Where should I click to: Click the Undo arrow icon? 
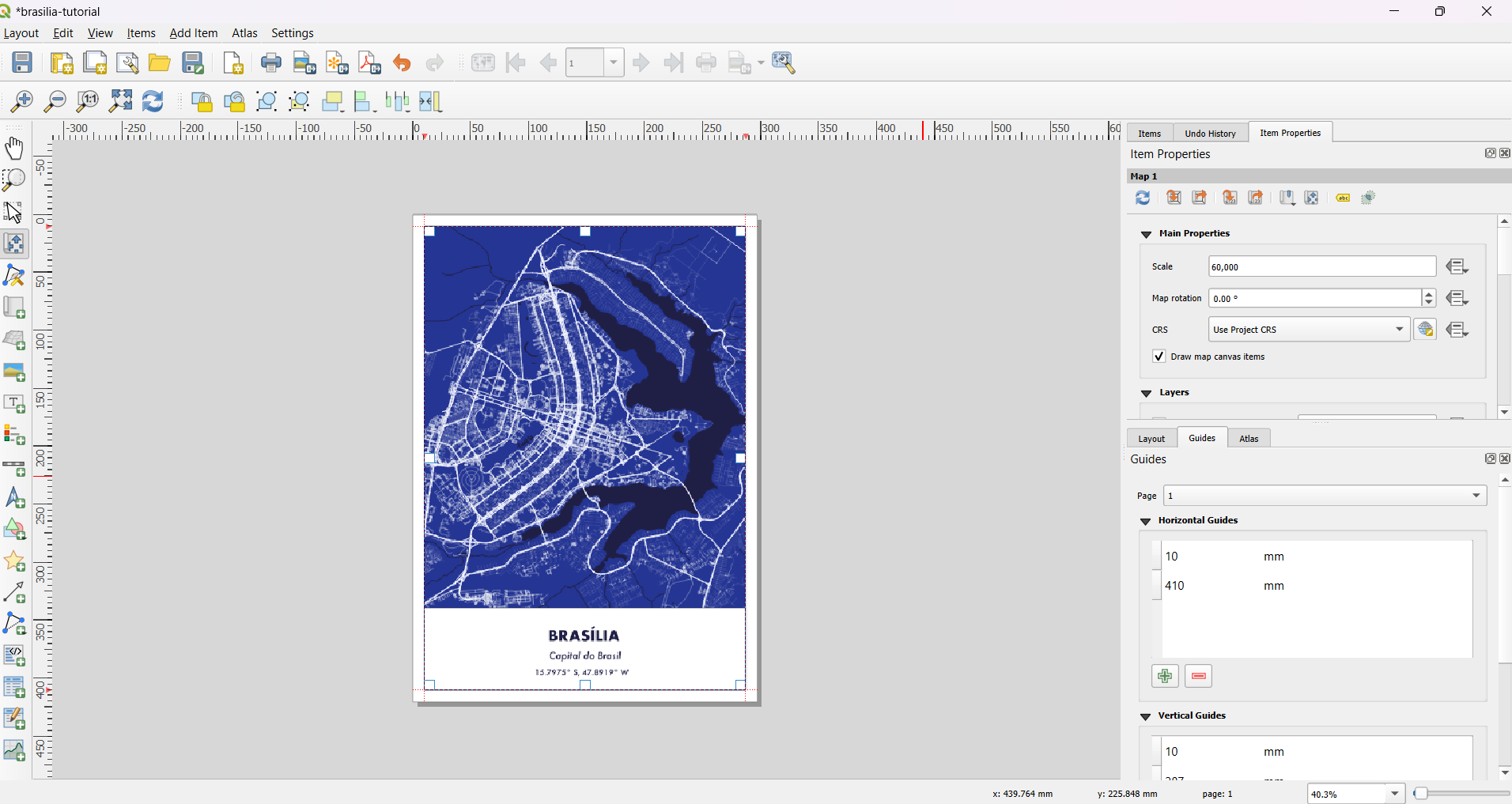[402, 63]
